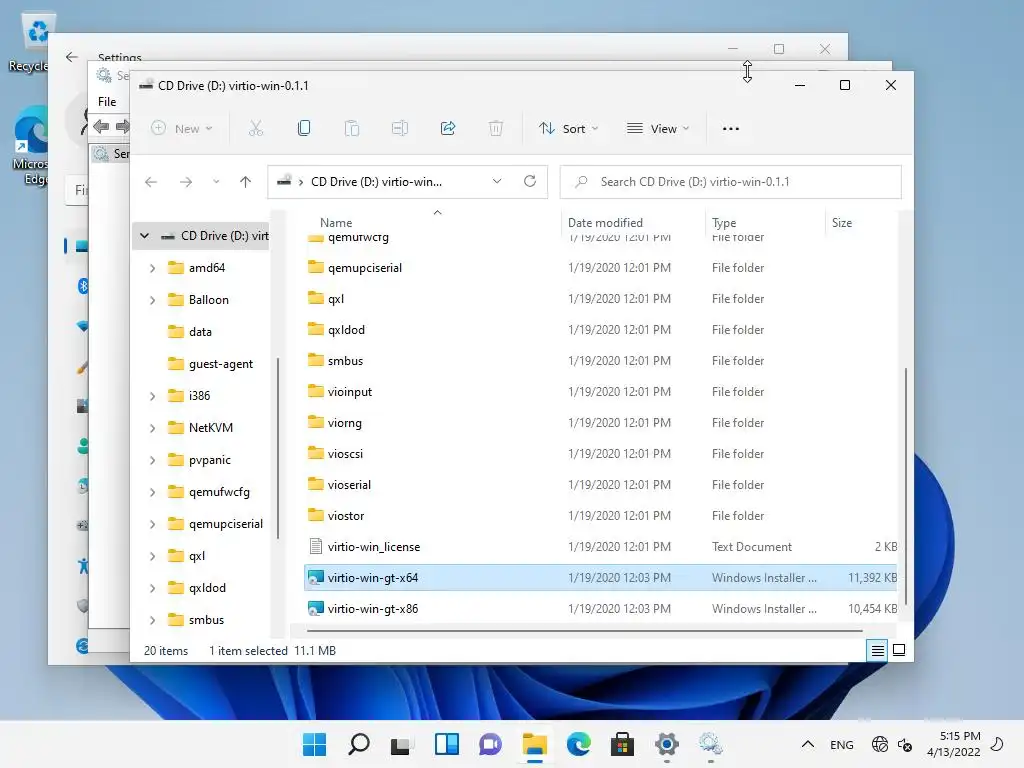Click the ENG language indicator
Viewport: 1024px width, 768px height.
pos(842,744)
